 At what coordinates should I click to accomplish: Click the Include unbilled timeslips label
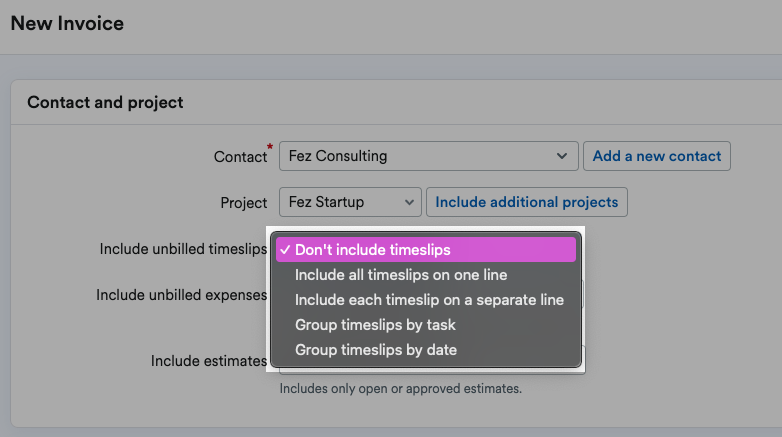pyautogui.click(x=183, y=249)
